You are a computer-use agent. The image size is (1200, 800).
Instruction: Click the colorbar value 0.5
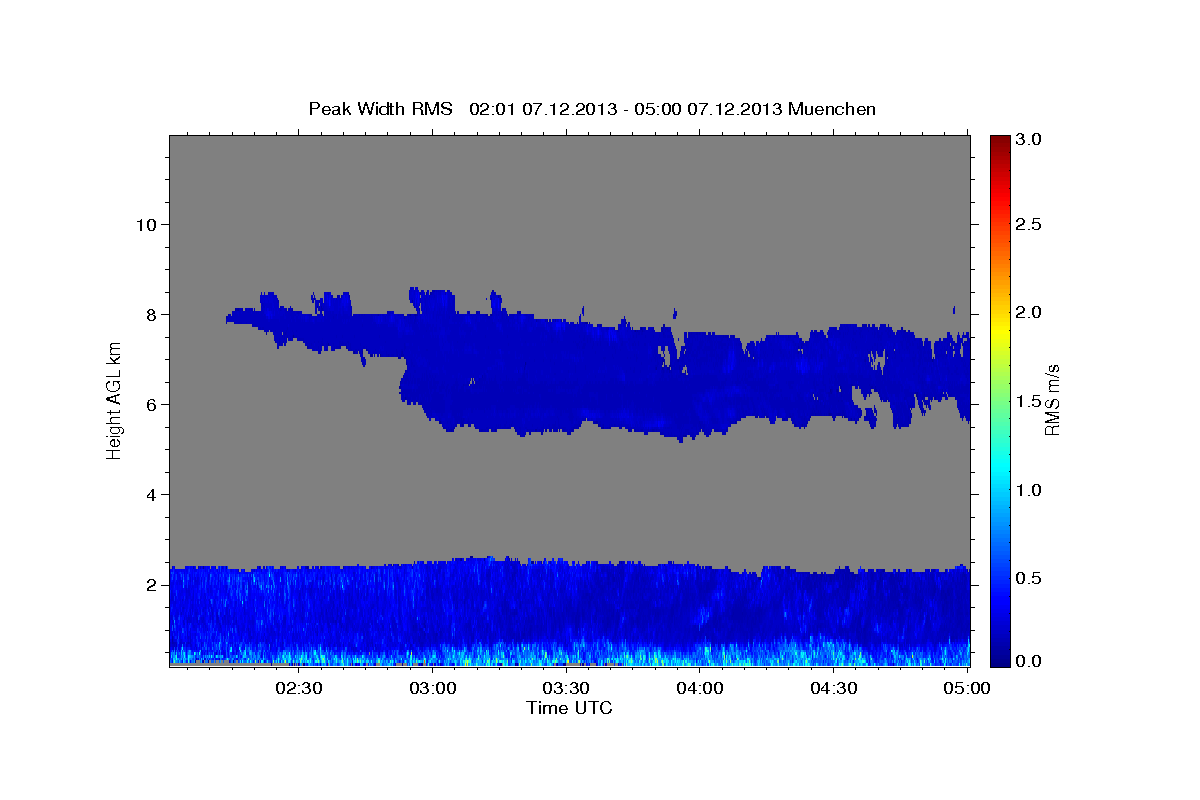pyautogui.click(x=1030, y=579)
